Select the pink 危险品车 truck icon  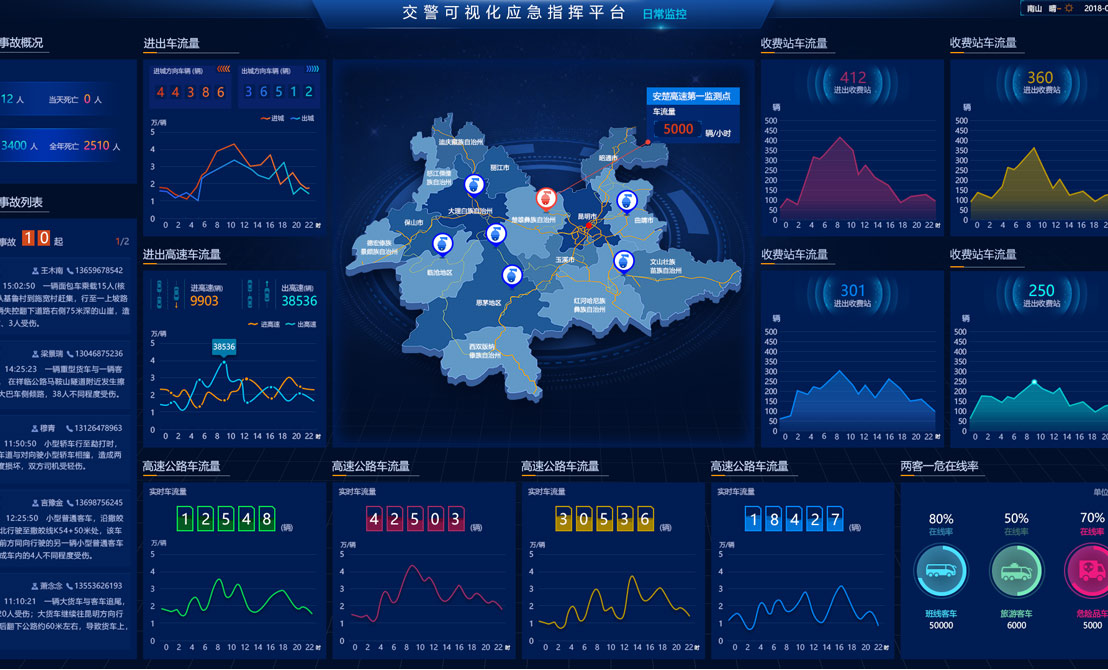(x=1089, y=572)
